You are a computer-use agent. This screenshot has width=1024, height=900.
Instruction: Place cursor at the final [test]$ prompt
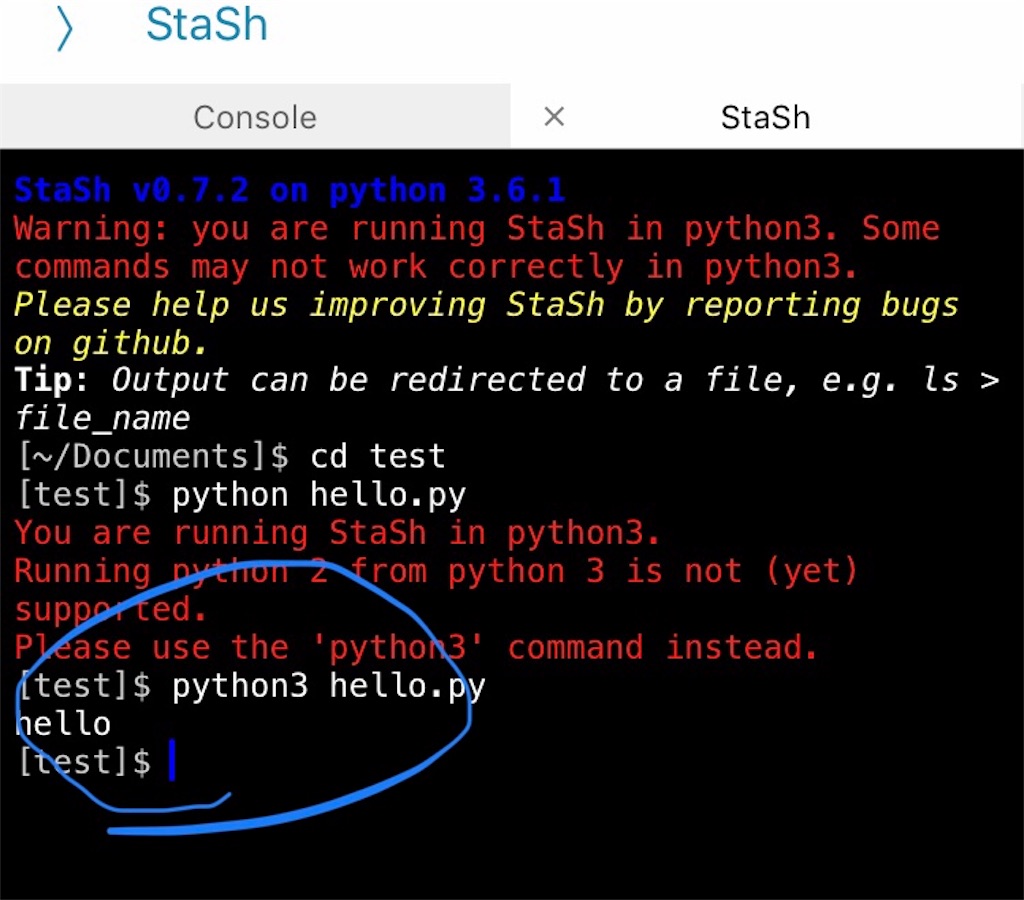[172, 760]
